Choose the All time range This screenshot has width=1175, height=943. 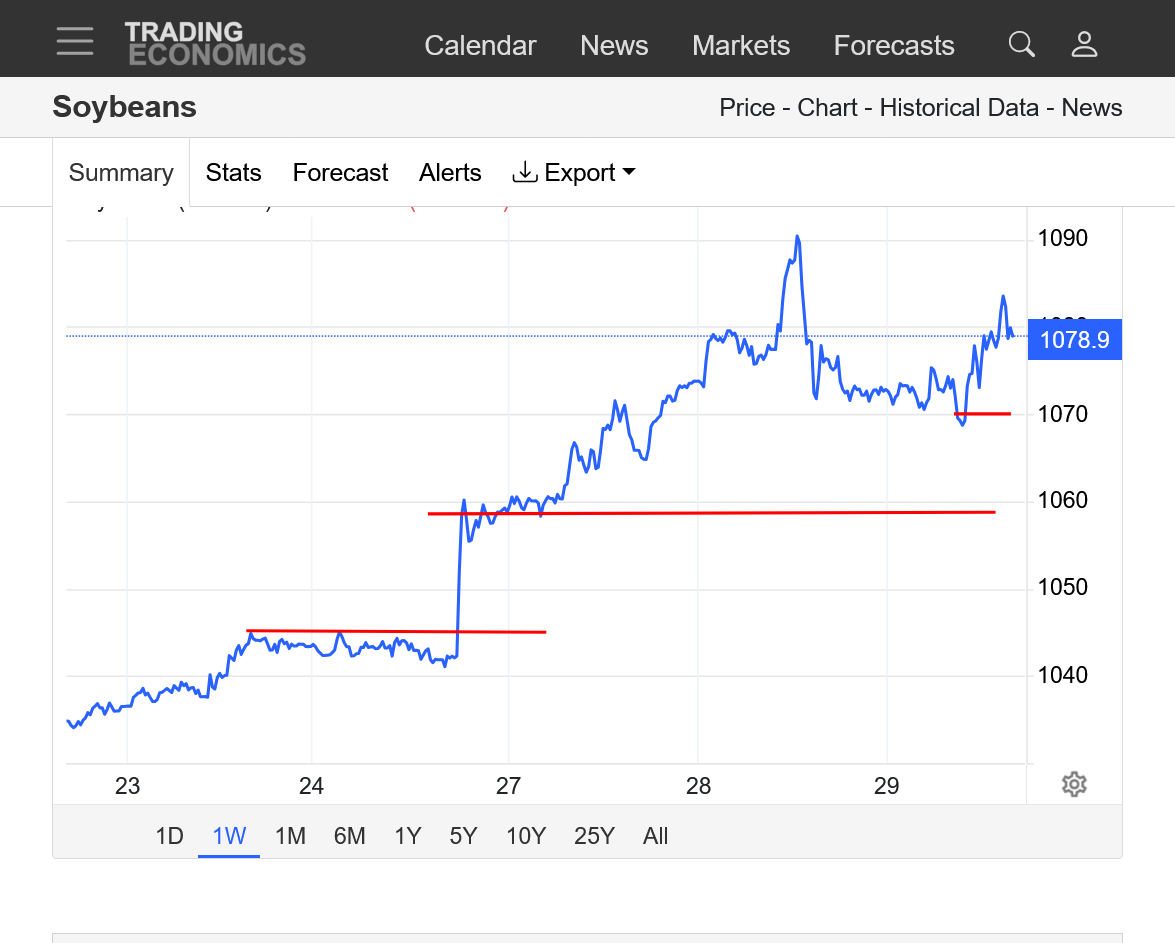pyautogui.click(x=656, y=836)
